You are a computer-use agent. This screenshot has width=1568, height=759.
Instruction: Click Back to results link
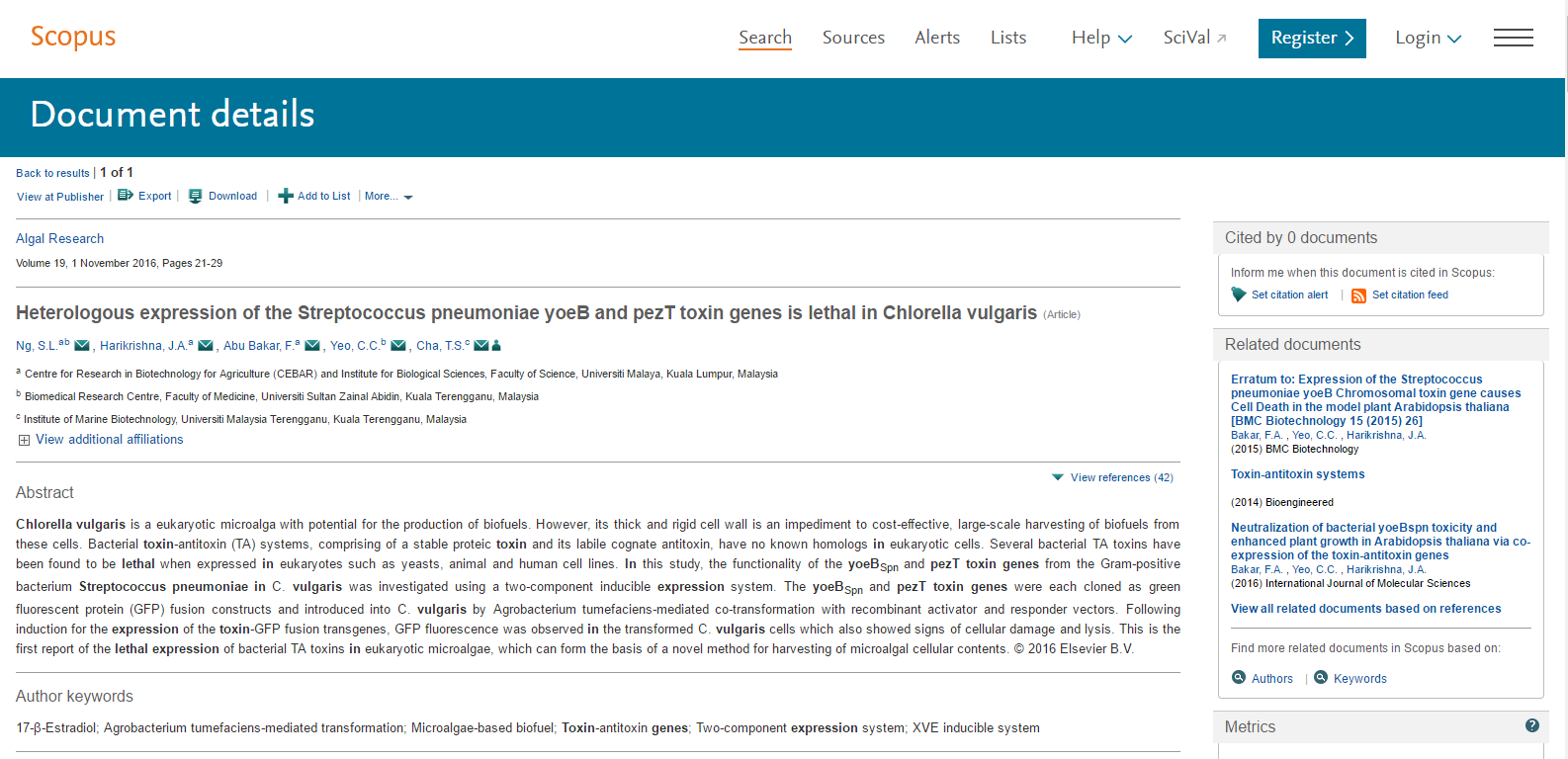coord(52,173)
